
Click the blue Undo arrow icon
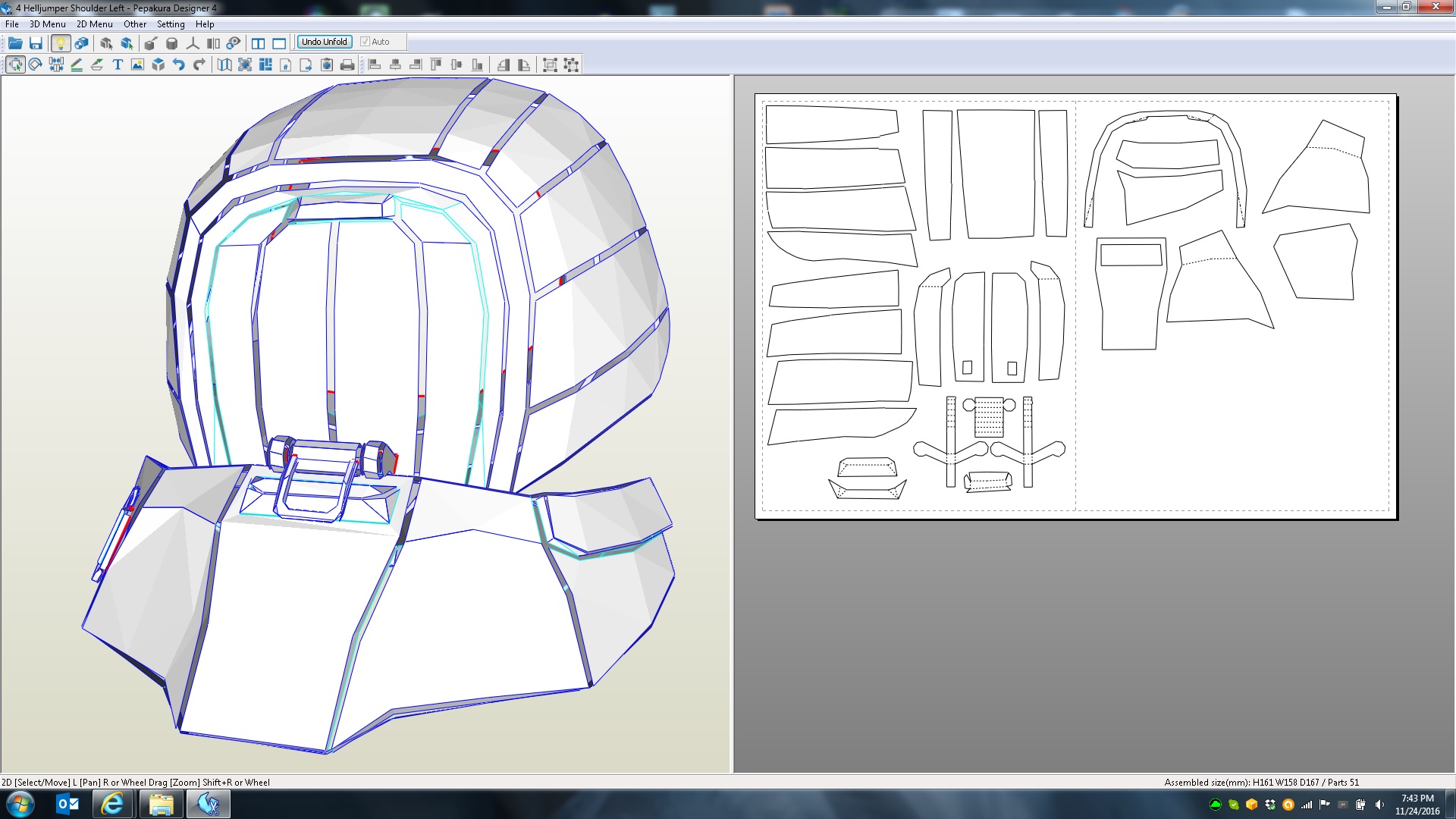click(179, 65)
